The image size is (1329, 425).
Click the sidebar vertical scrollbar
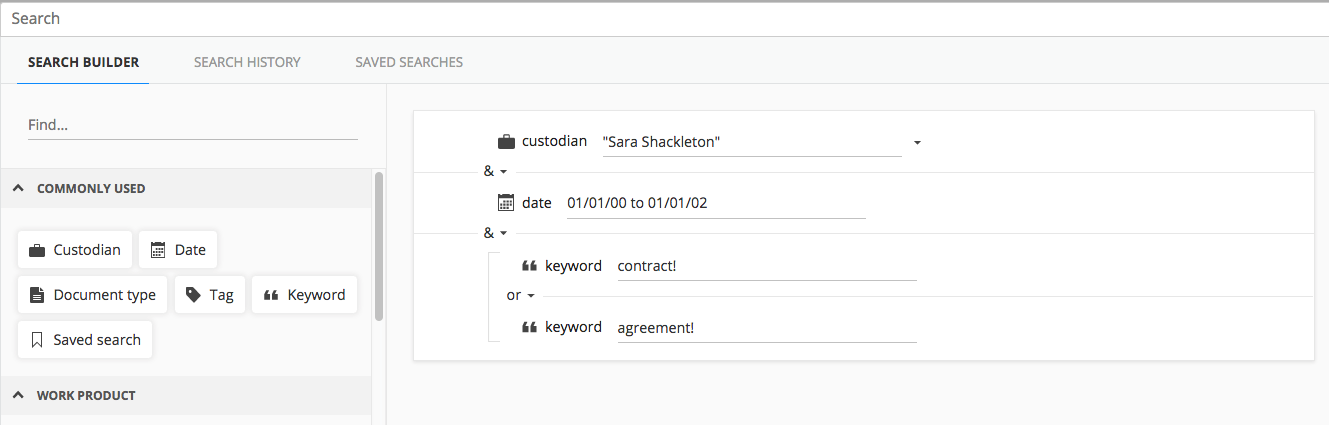pyautogui.click(x=378, y=245)
